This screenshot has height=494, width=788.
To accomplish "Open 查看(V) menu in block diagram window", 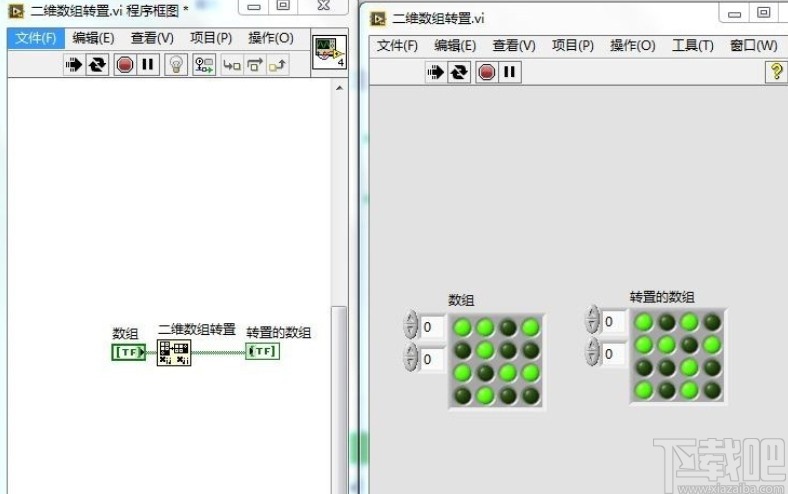I will 152,38.
